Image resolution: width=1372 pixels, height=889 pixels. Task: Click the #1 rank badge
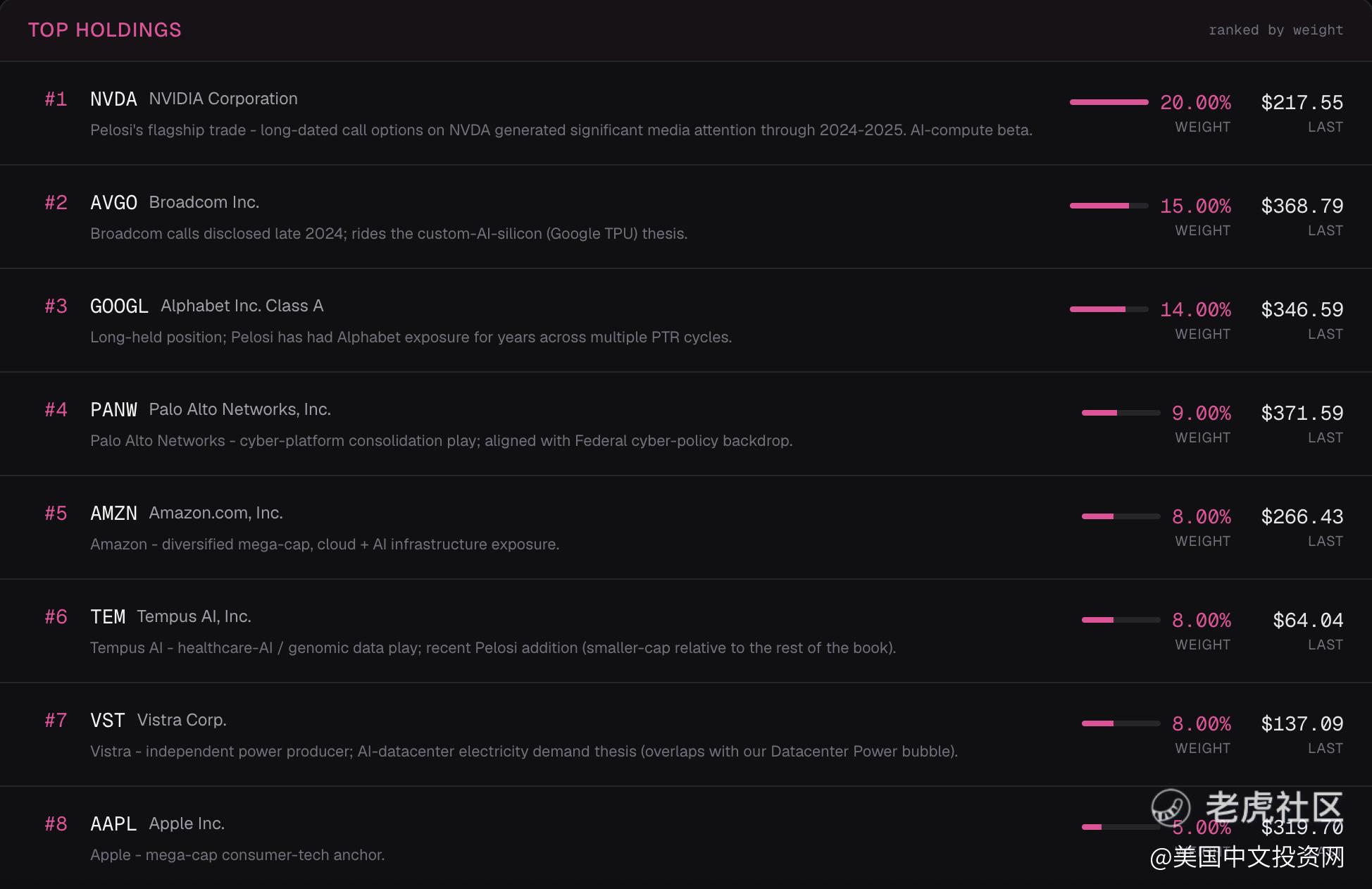56,99
